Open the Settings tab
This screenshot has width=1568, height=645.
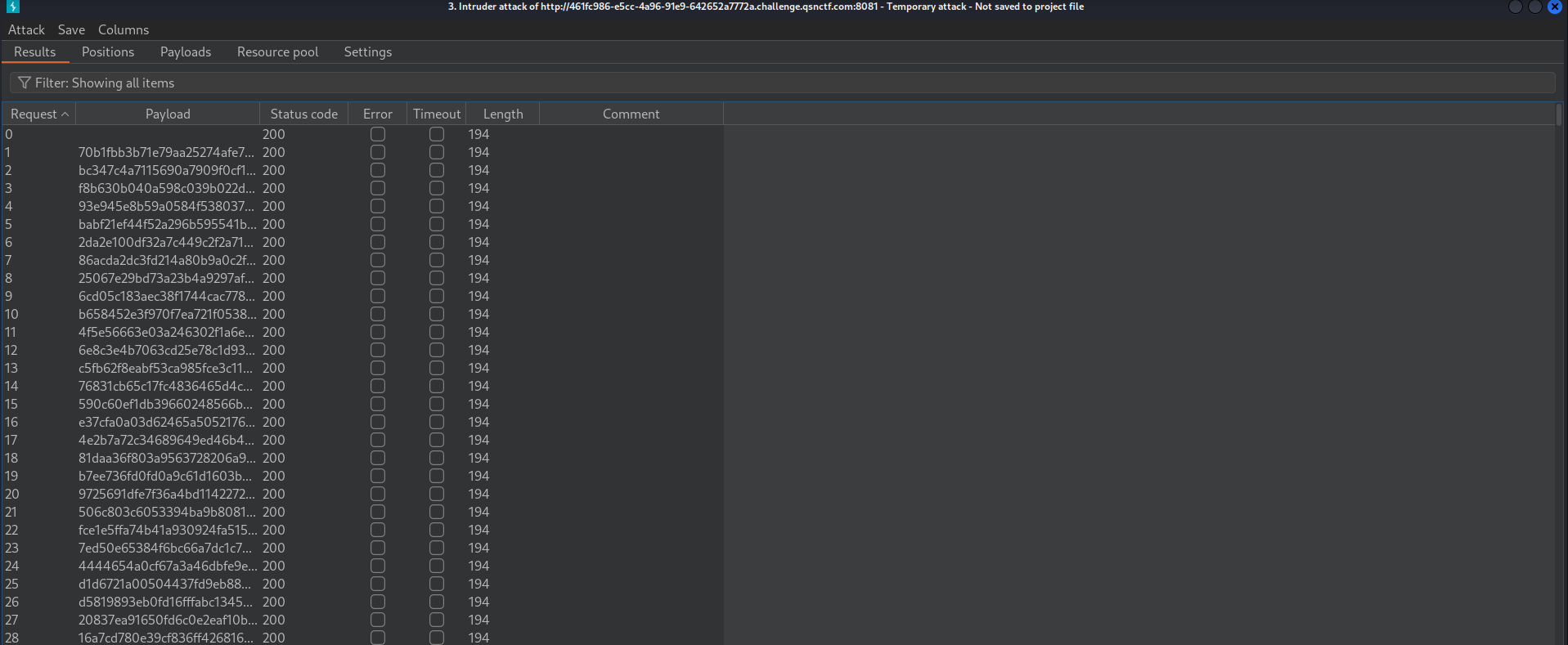point(368,52)
